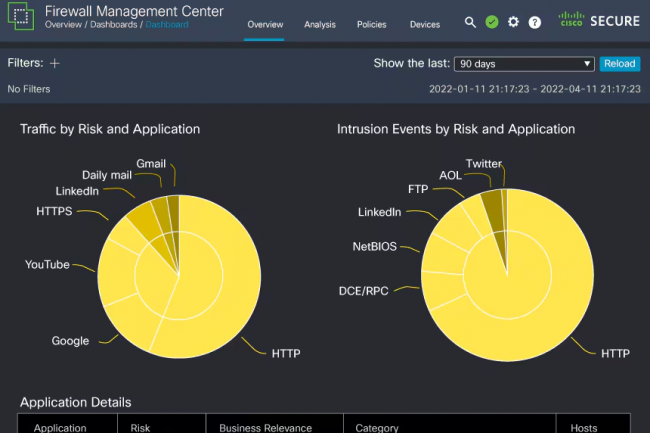The height and width of the screenshot is (433, 650).
Task: Open the Devices menu
Action: tap(425, 24)
